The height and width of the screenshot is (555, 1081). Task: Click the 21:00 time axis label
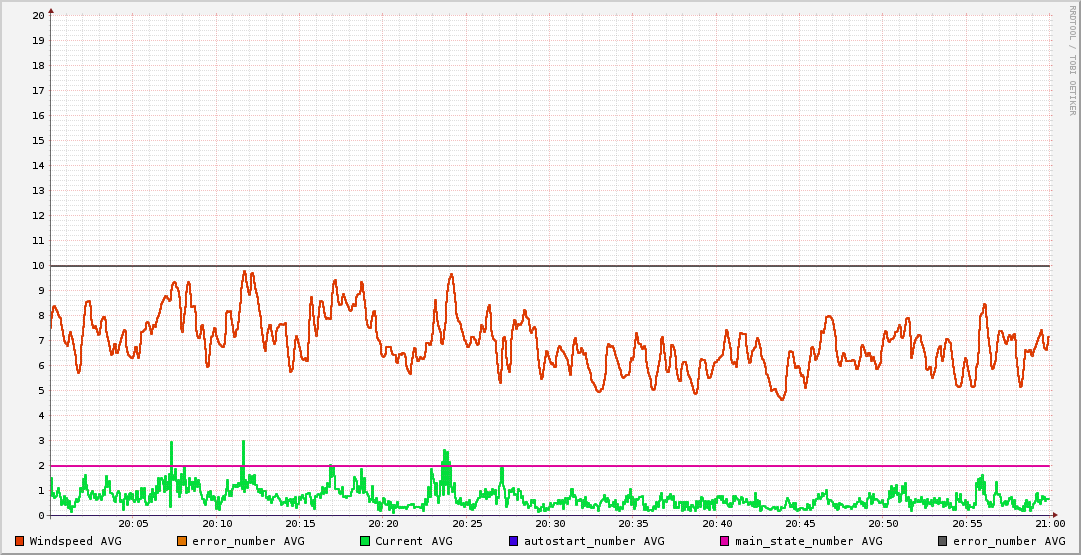pyautogui.click(x=1049, y=523)
